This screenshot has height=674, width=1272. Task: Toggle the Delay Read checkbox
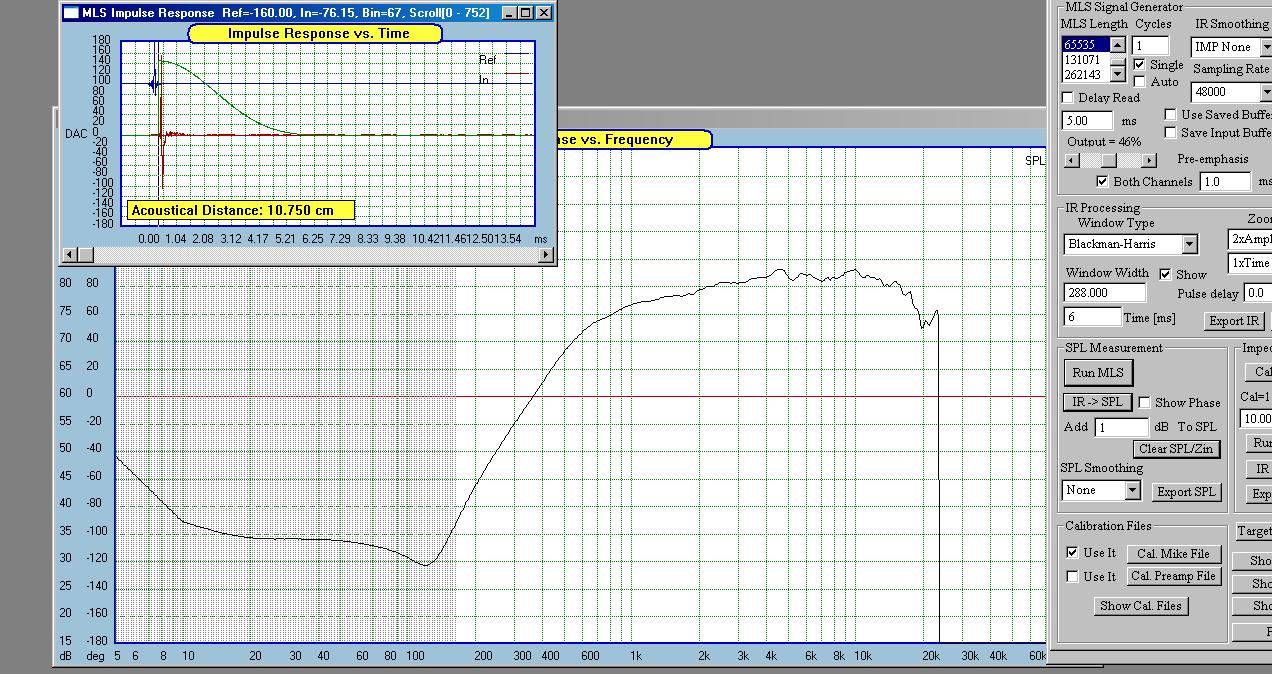click(1067, 98)
